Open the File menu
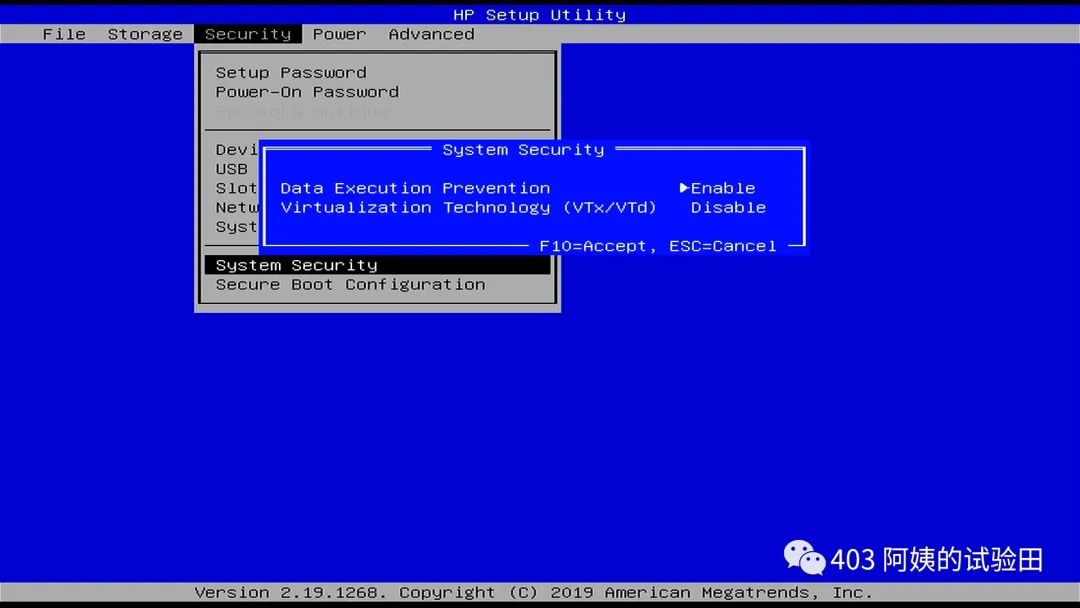 point(64,34)
